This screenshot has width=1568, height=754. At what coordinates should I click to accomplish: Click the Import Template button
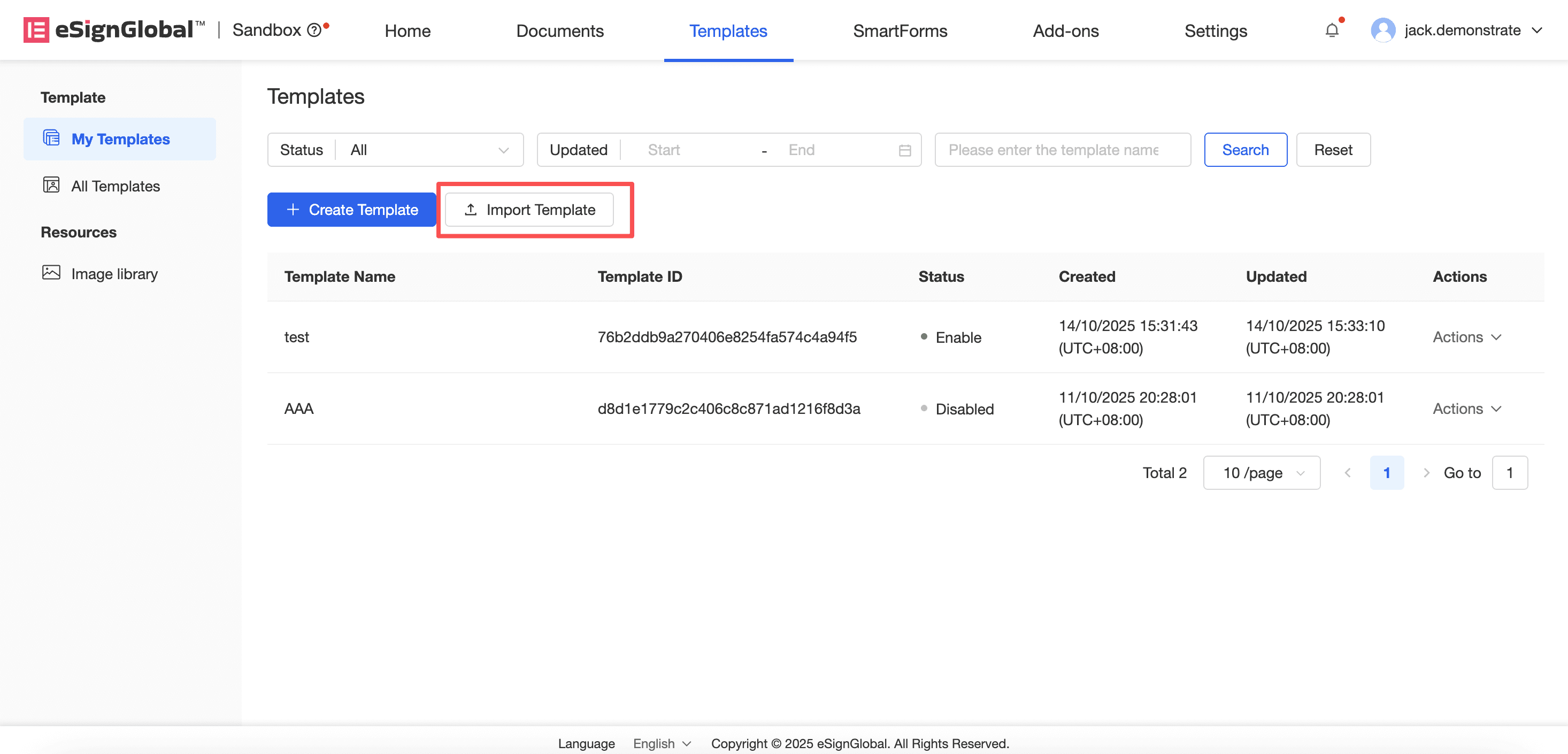pyautogui.click(x=529, y=210)
